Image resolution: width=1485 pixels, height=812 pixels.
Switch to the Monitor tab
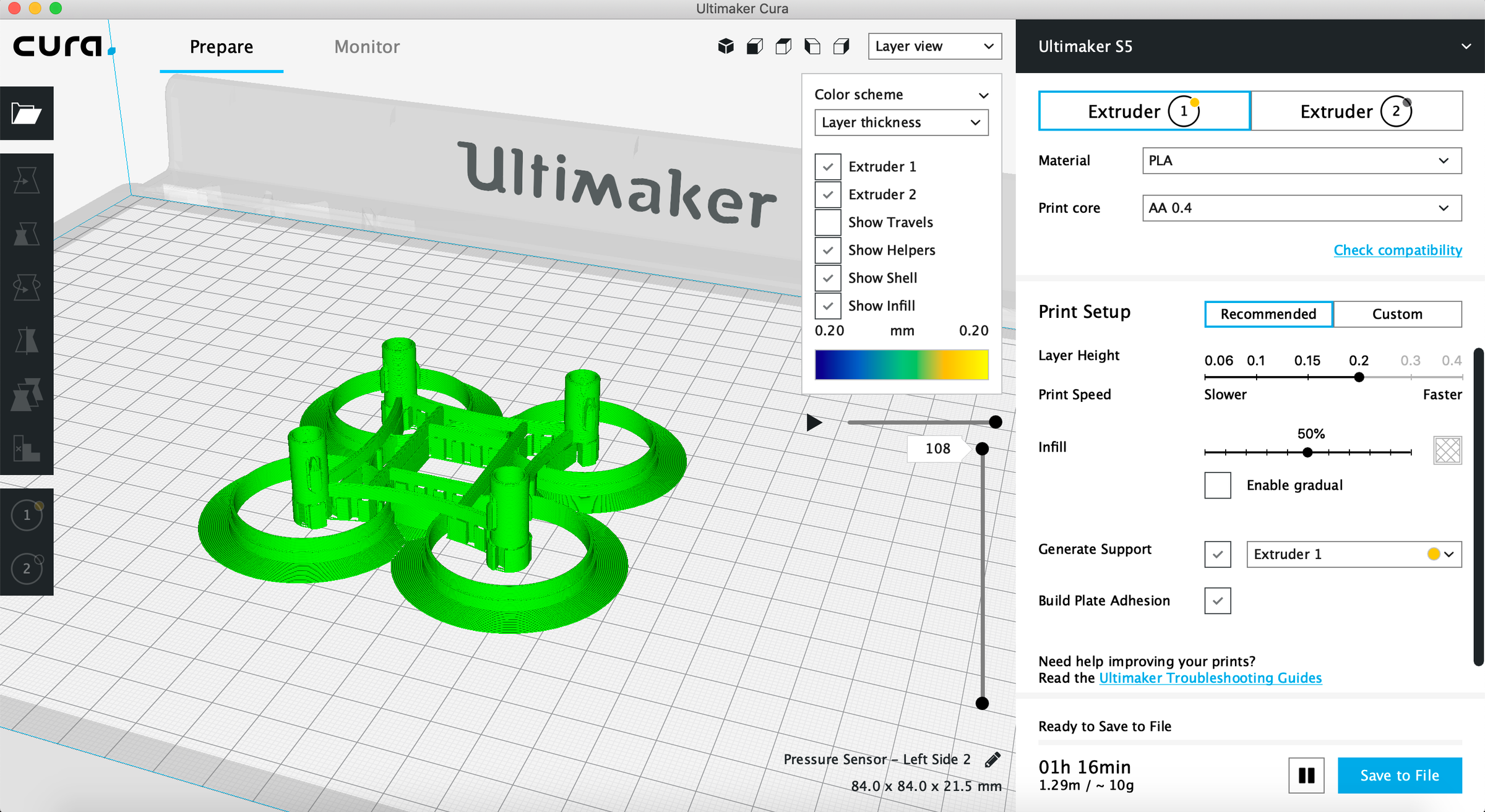point(366,46)
